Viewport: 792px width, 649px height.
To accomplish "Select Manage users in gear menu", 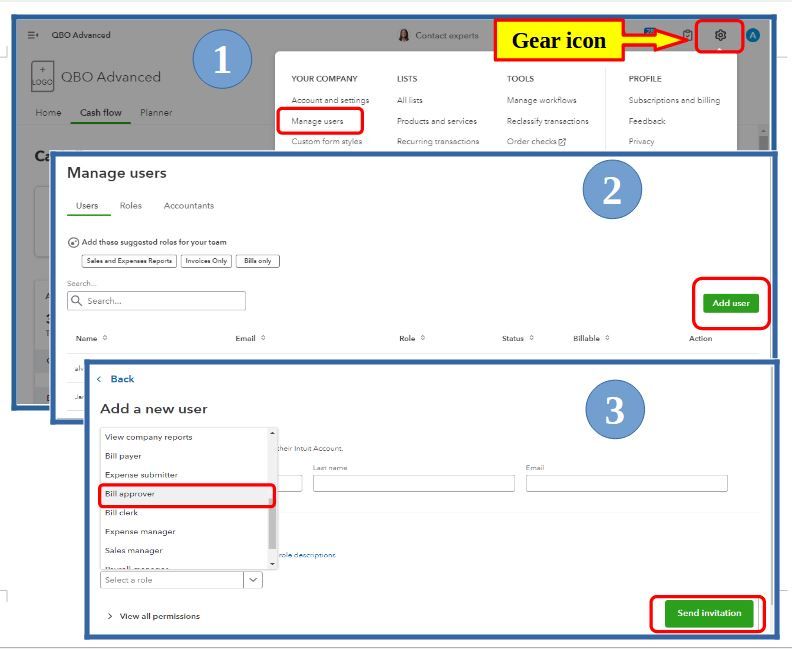I will pos(317,121).
